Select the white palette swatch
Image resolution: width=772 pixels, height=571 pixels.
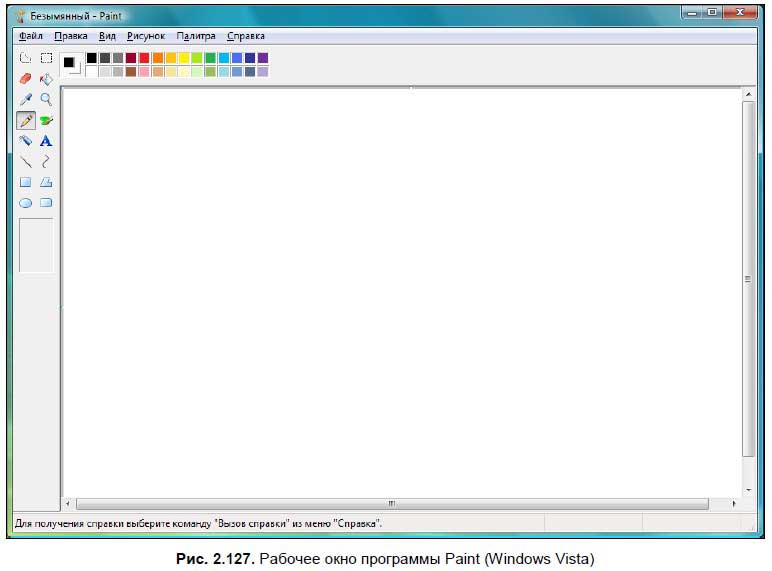(x=92, y=72)
